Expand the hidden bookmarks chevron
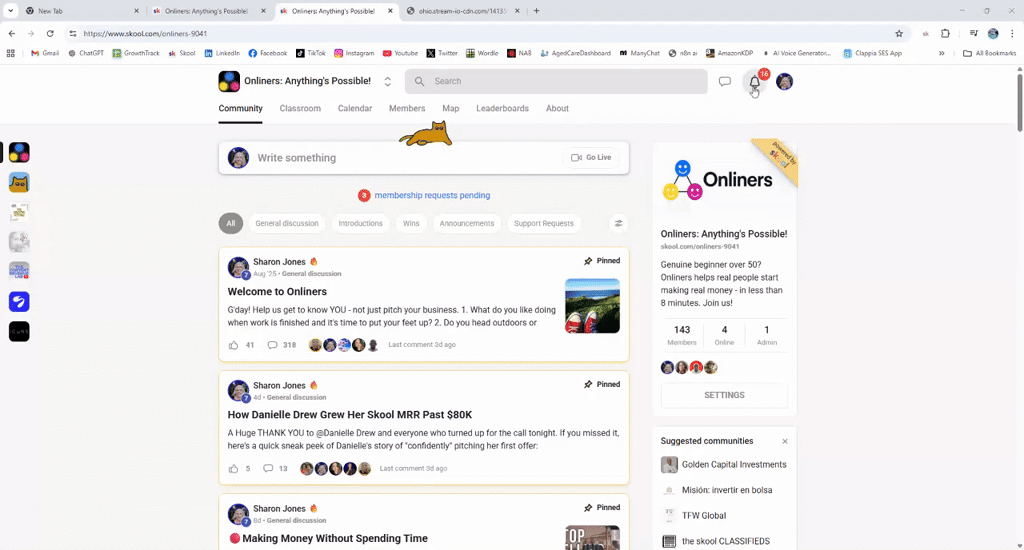 point(941,54)
